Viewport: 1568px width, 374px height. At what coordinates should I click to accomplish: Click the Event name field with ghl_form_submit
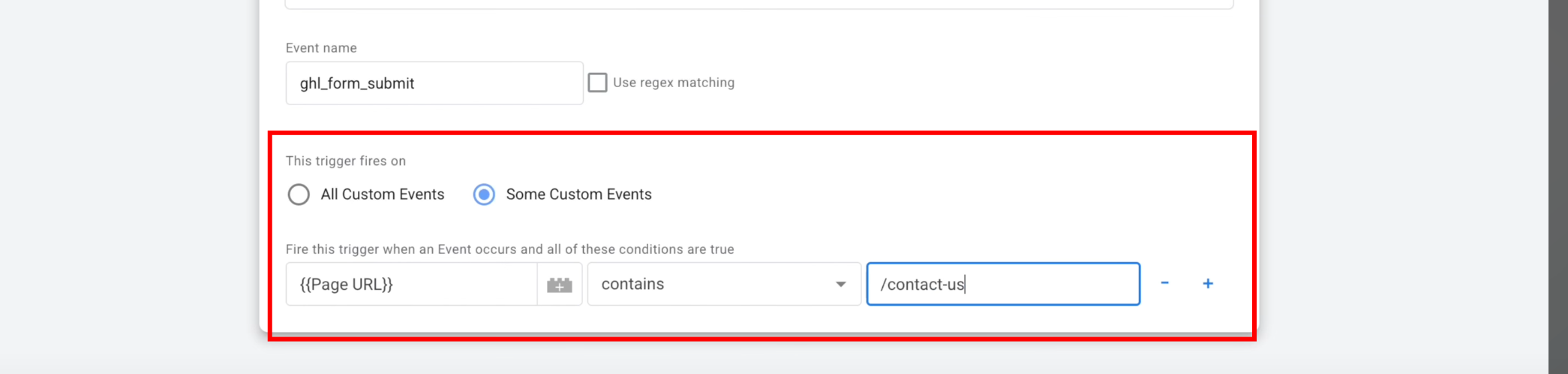point(434,83)
